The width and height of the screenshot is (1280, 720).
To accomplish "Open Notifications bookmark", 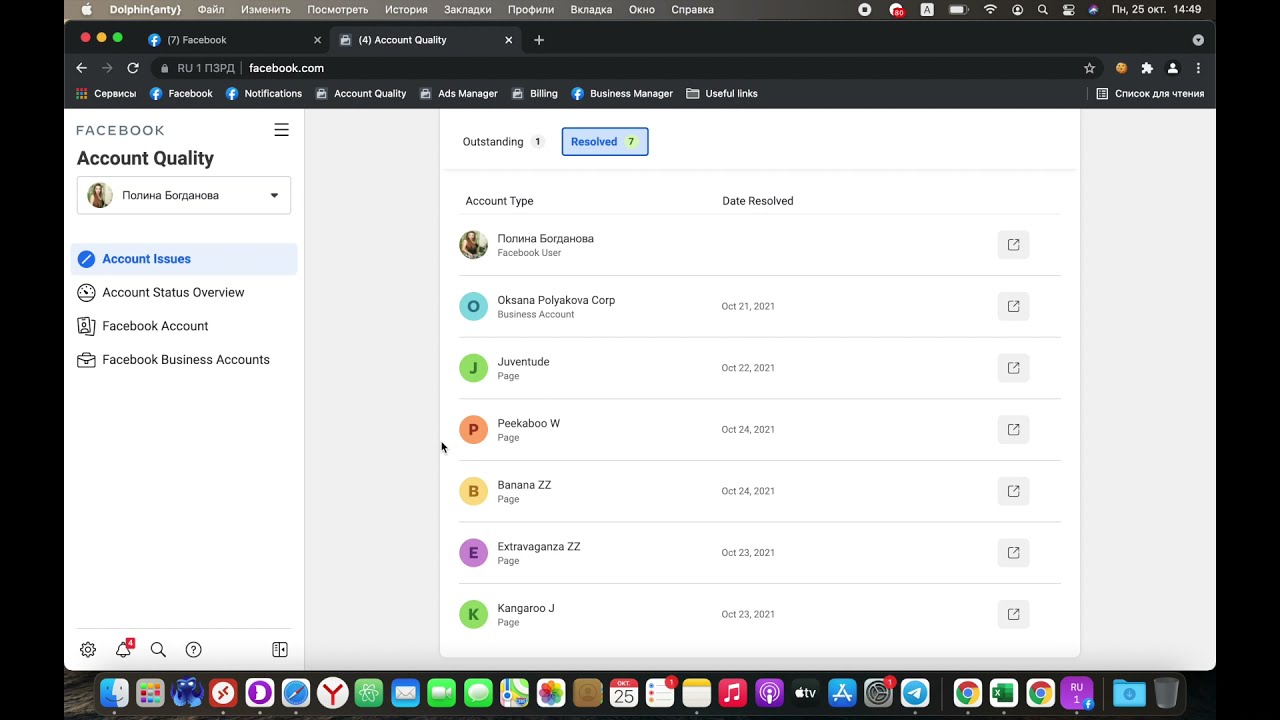I will 264,94.
